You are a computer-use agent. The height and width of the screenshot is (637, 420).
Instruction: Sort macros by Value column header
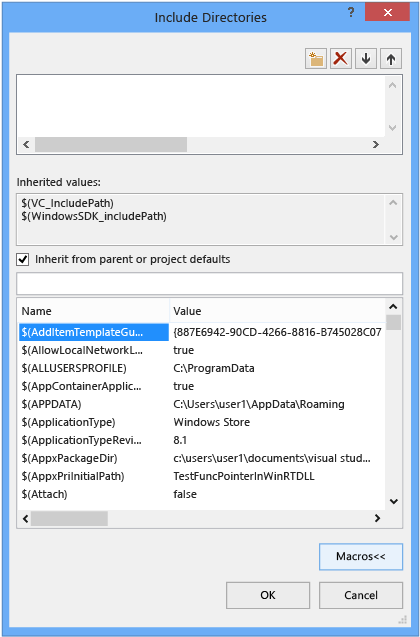277,311
